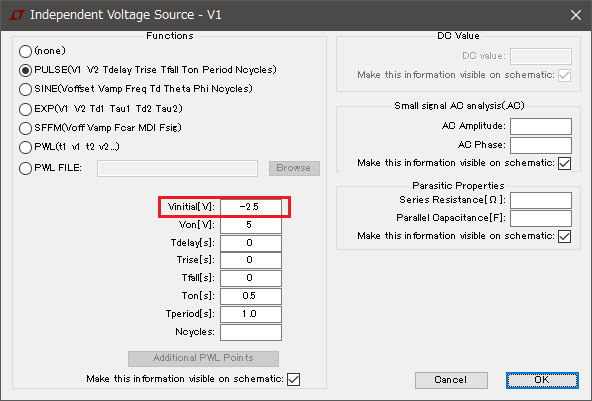The image size is (592, 401).
Task: Click the Von[V] input field
Action: click(251, 225)
